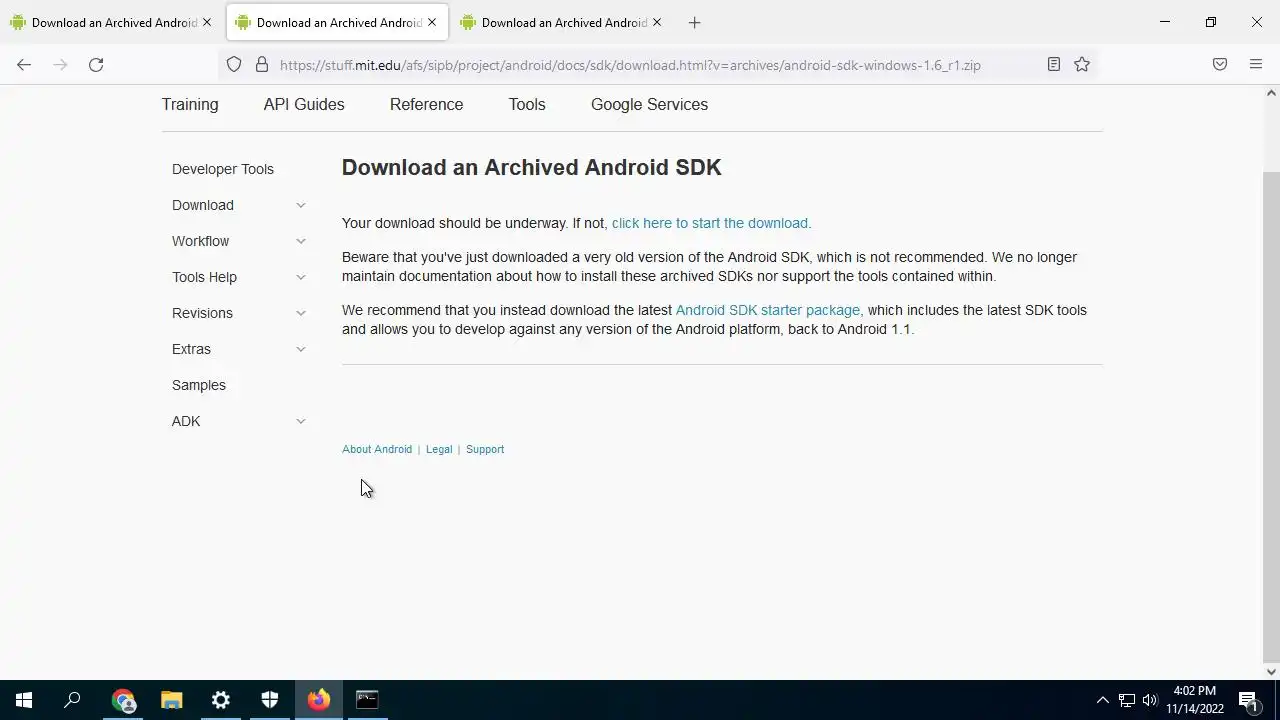Close the third browser tab
This screenshot has height=720, width=1280.
pyautogui.click(x=657, y=22)
